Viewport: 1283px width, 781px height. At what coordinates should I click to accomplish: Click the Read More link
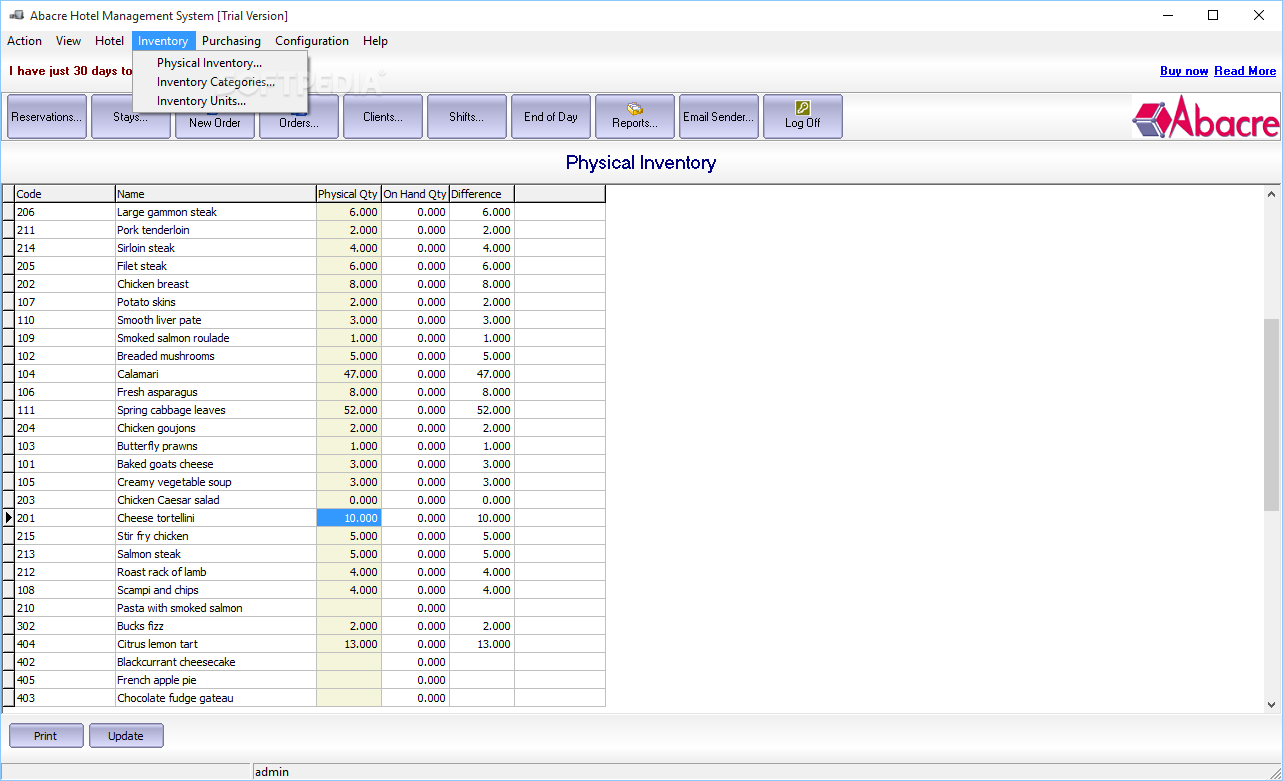[x=1245, y=71]
